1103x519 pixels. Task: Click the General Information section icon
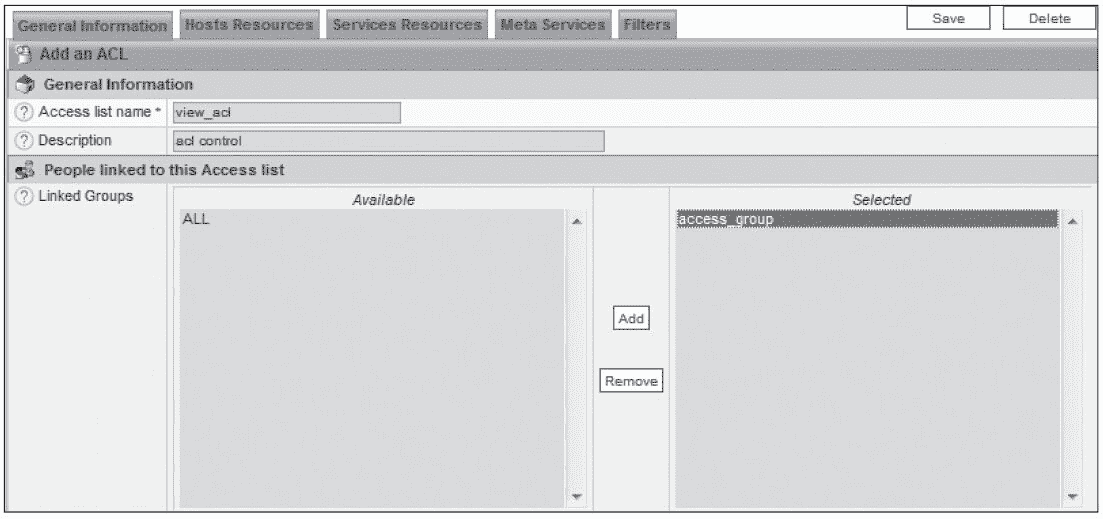[x=25, y=85]
